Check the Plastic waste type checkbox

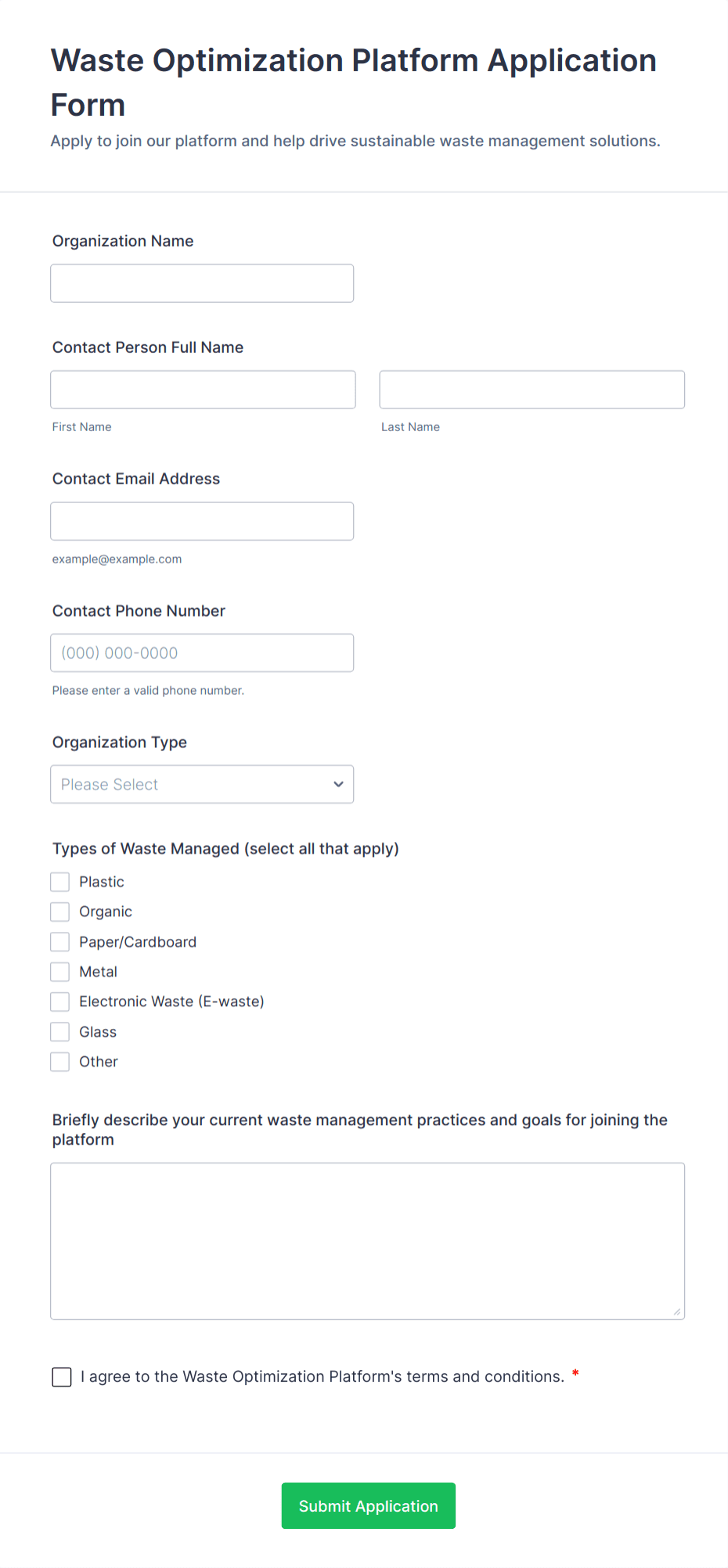(x=59, y=881)
